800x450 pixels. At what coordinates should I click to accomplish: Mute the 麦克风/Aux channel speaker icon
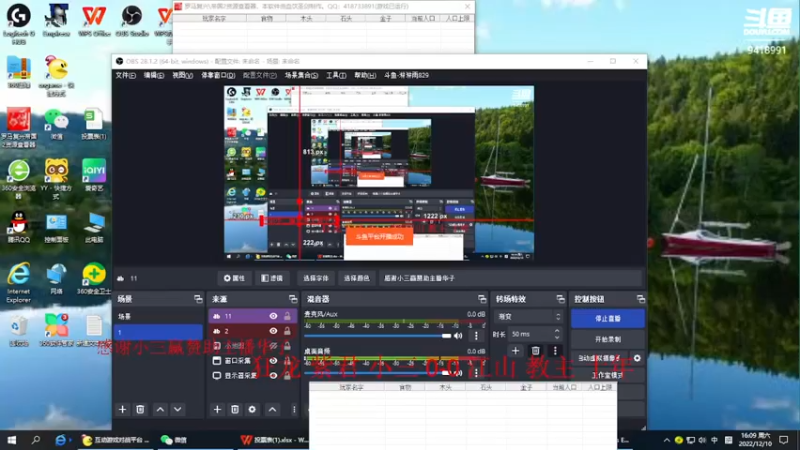pos(458,336)
